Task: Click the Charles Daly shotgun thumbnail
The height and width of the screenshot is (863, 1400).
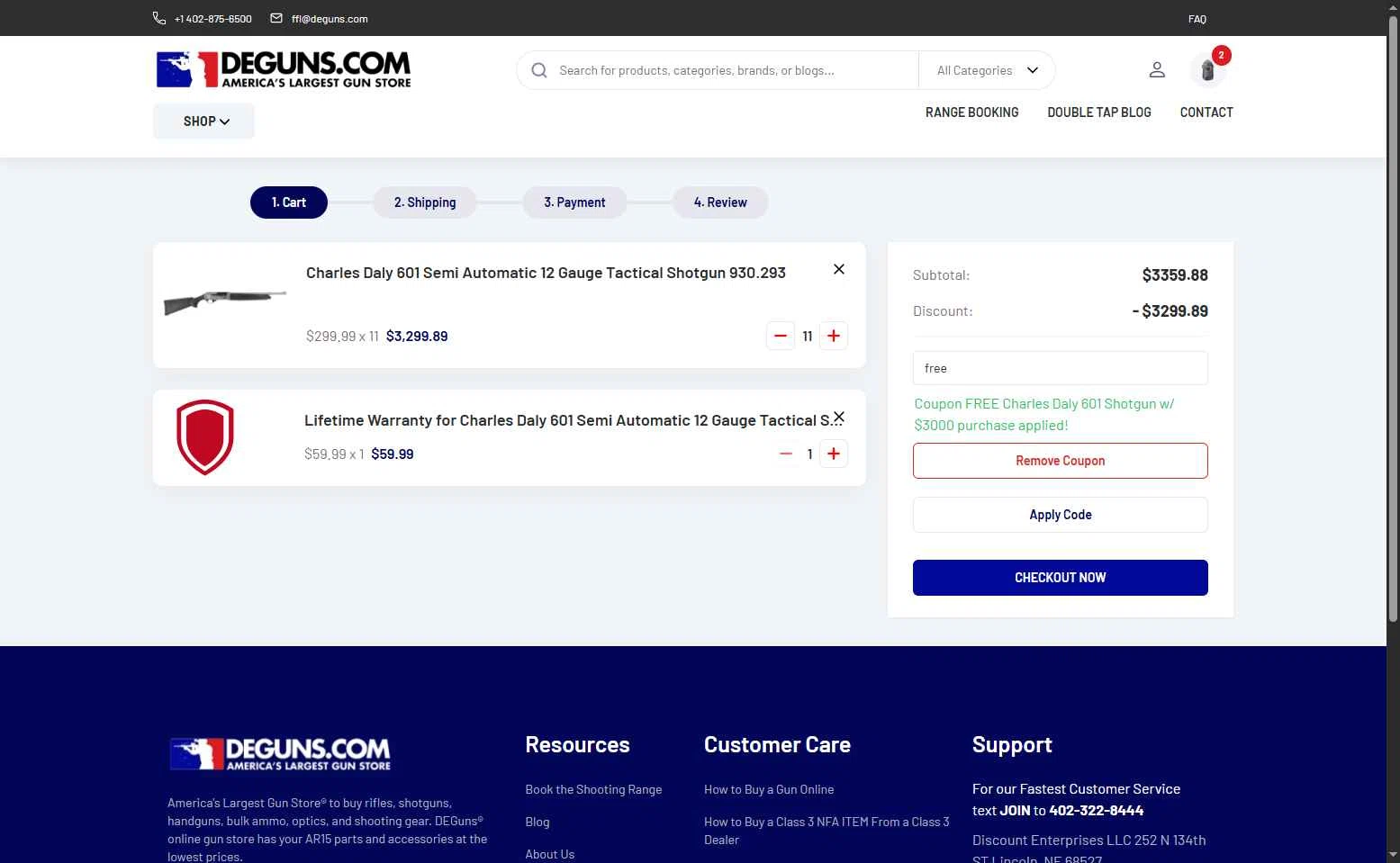Action: 225,301
